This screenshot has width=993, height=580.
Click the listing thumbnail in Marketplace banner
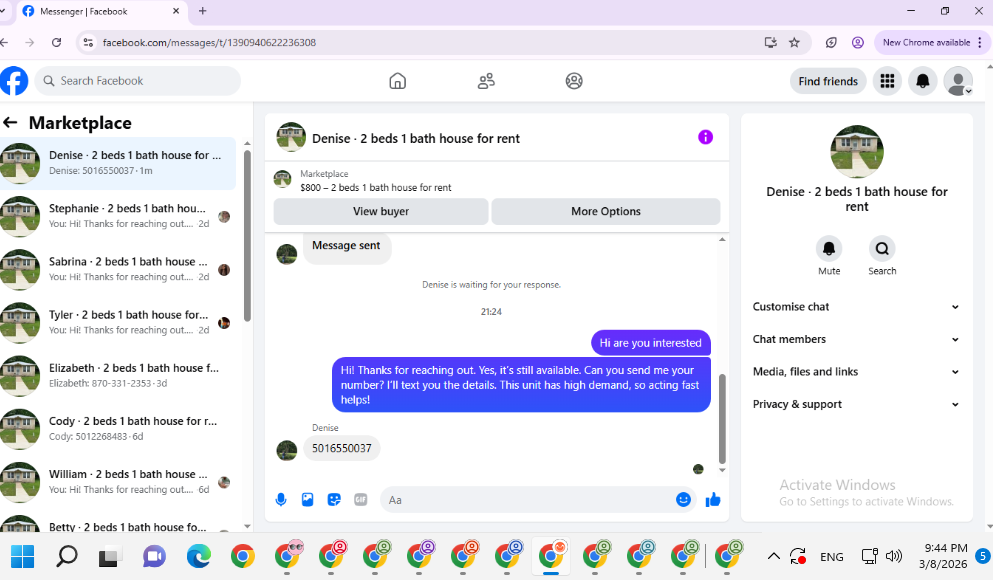click(282, 179)
